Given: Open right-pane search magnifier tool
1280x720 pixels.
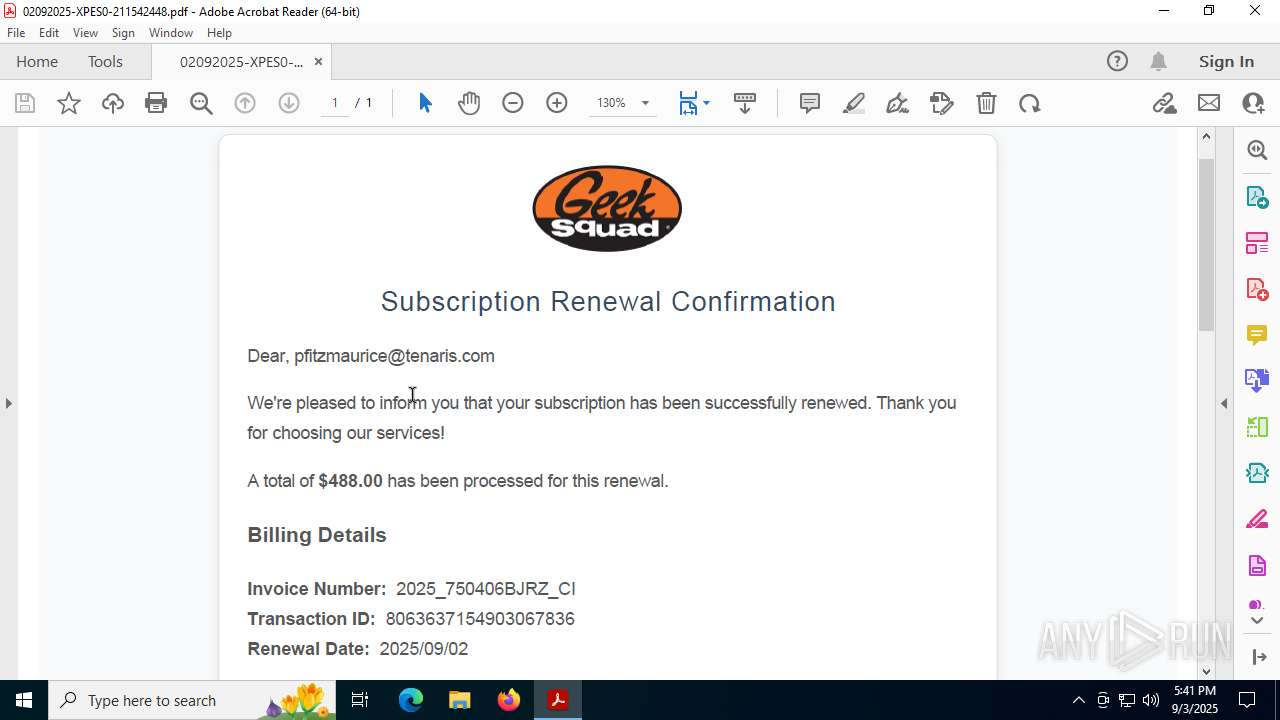Looking at the screenshot, I should pyautogui.click(x=1257, y=150).
